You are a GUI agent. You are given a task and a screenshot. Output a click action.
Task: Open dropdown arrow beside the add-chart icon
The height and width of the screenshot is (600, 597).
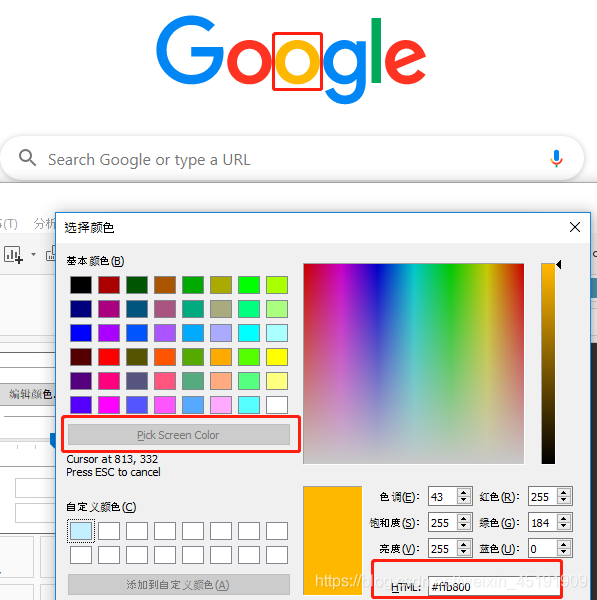click(x=33, y=254)
